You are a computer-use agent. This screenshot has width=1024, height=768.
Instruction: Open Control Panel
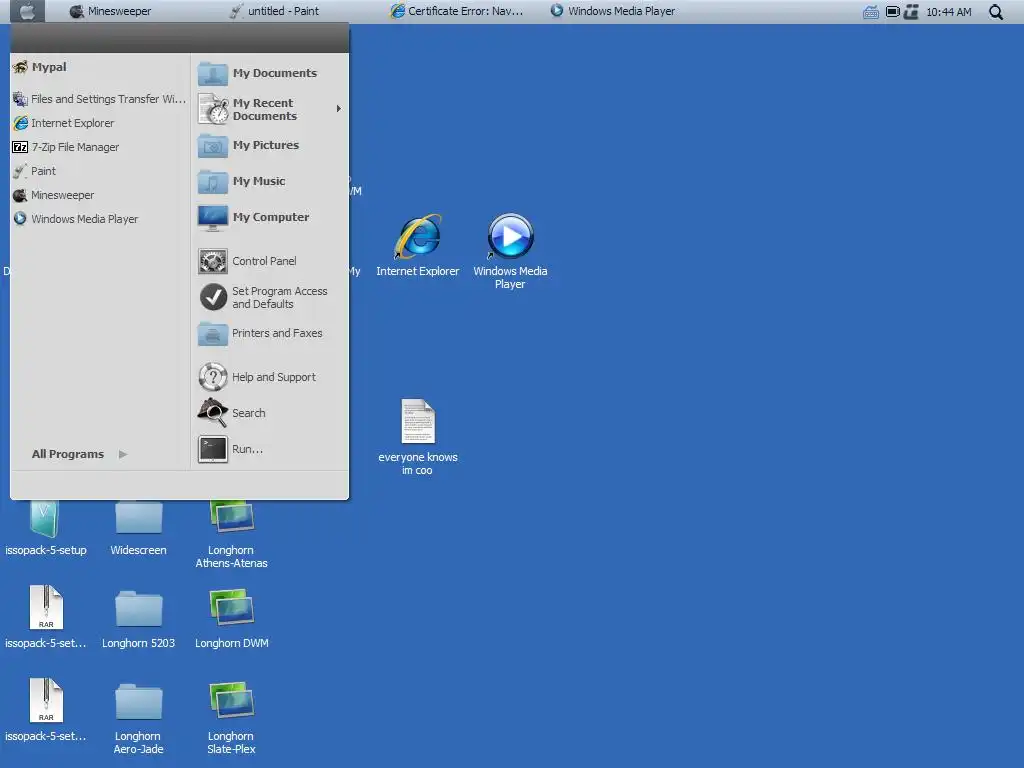[270, 261]
